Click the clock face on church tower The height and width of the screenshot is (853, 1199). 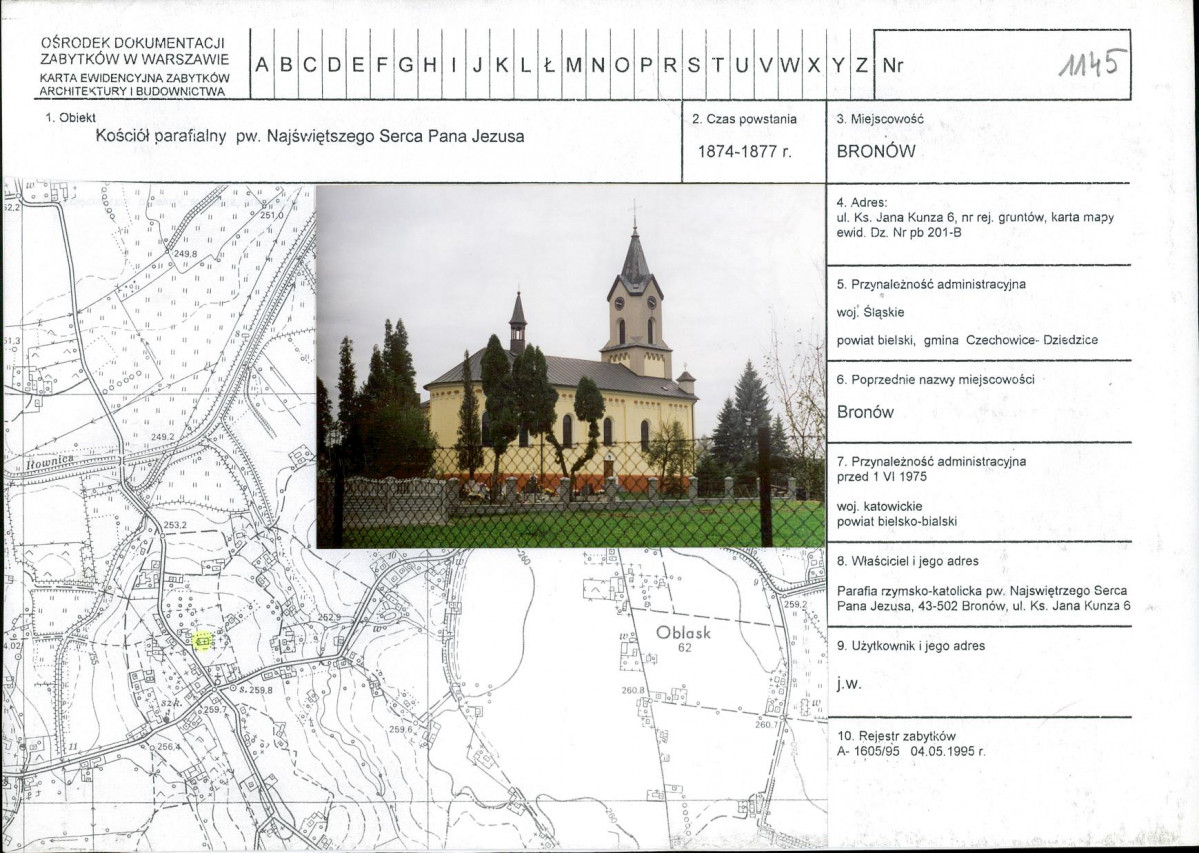[621, 300]
